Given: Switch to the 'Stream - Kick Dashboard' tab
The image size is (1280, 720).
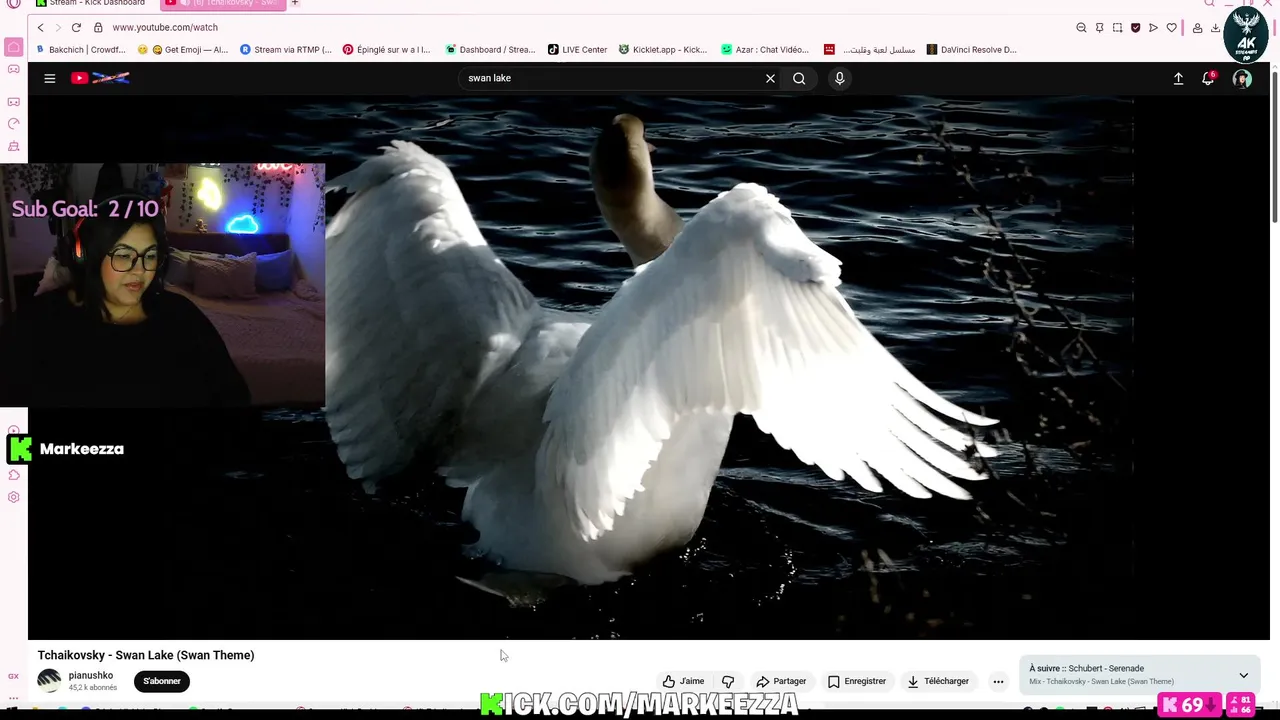Looking at the screenshot, I should [x=90, y=3].
